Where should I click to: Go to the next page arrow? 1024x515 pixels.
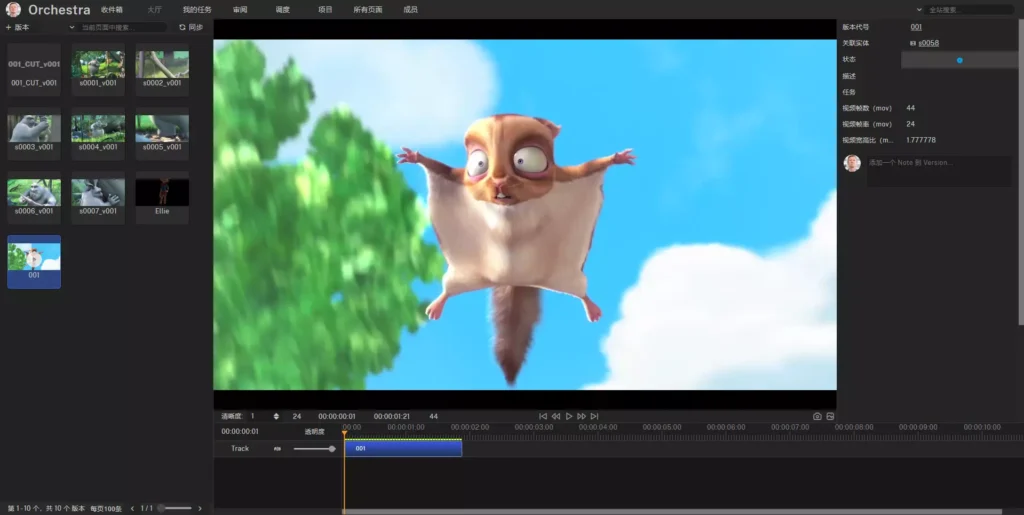[x=200, y=508]
